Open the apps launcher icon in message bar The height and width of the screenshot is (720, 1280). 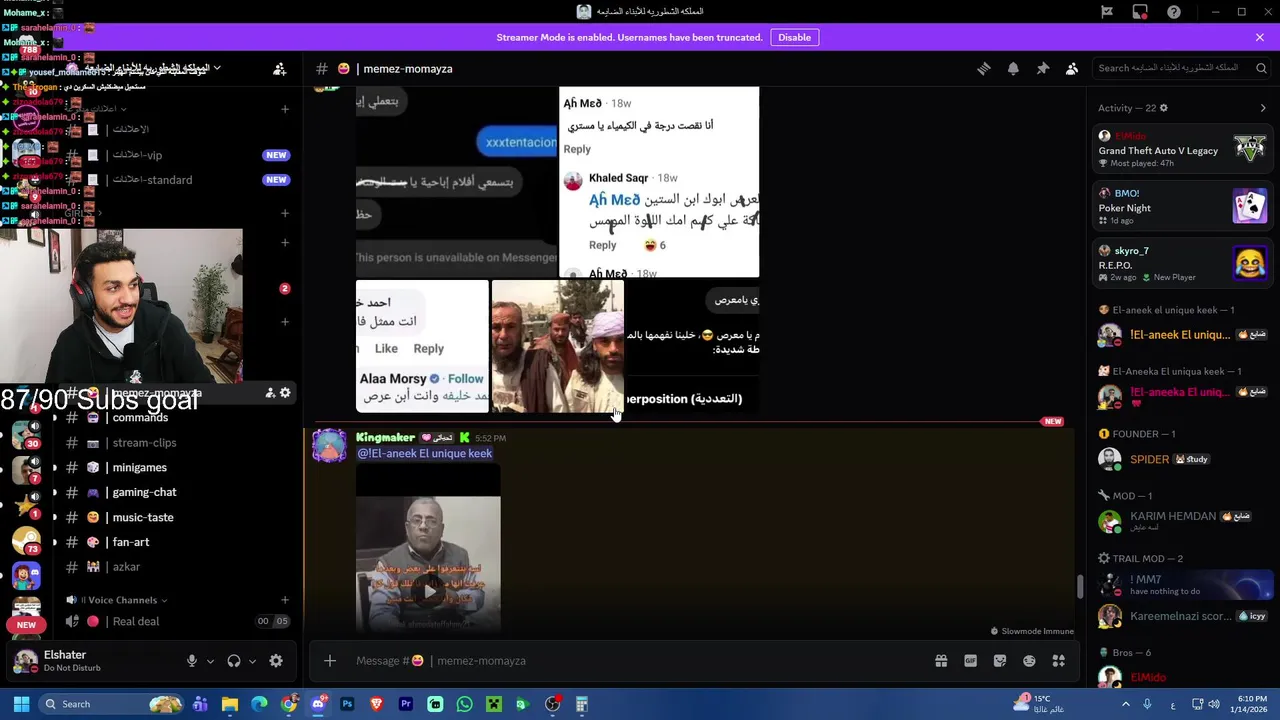point(1058,660)
